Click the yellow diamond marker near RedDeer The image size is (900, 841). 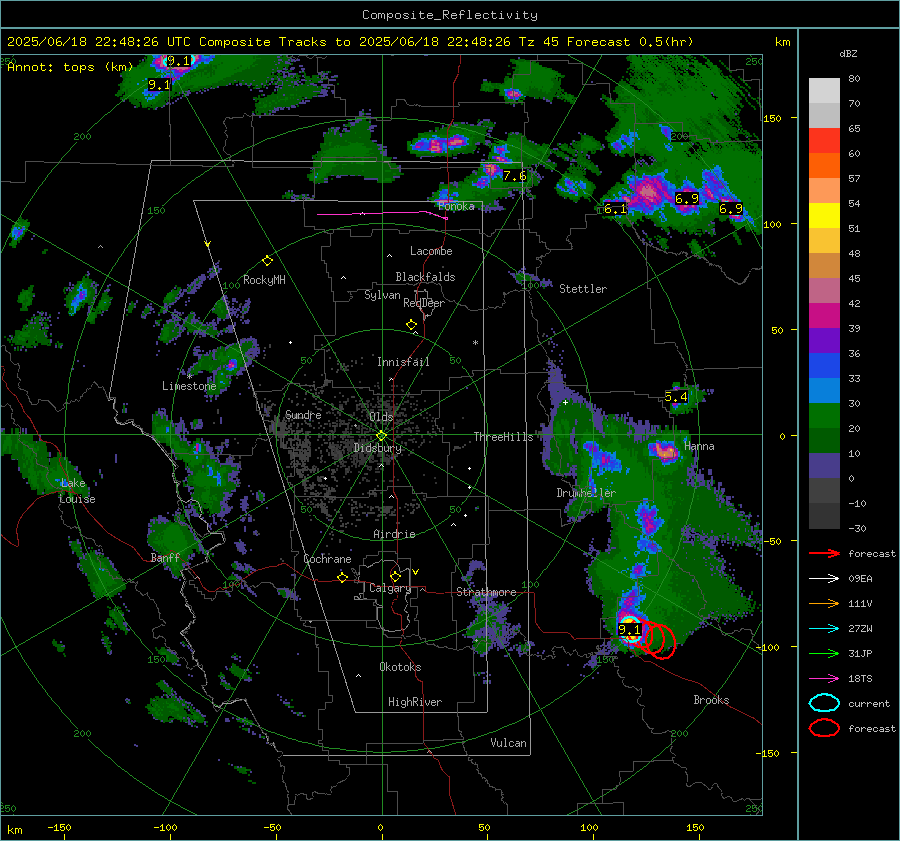click(x=411, y=325)
